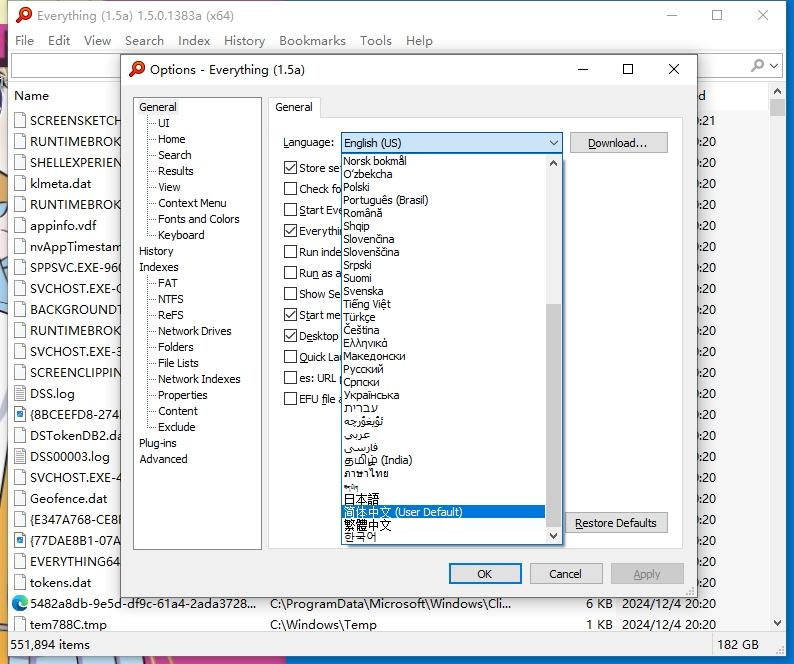Click the file icon beside tokens.dat

click(20, 582)
